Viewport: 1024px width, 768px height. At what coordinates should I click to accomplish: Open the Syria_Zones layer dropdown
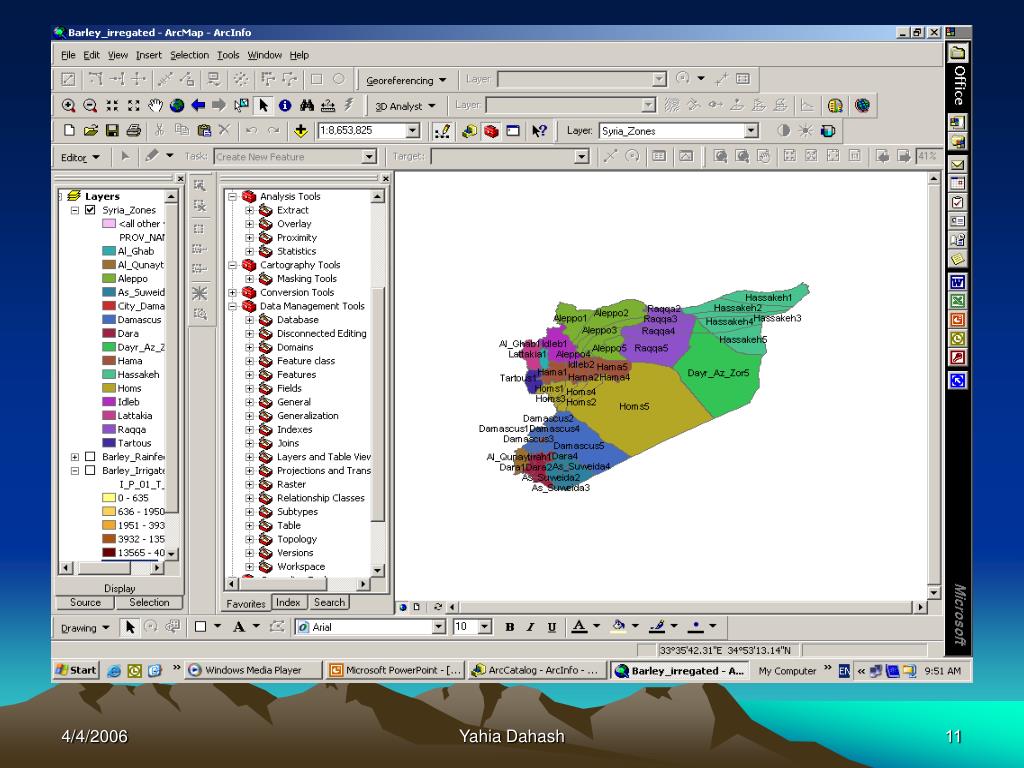(752, 131)
